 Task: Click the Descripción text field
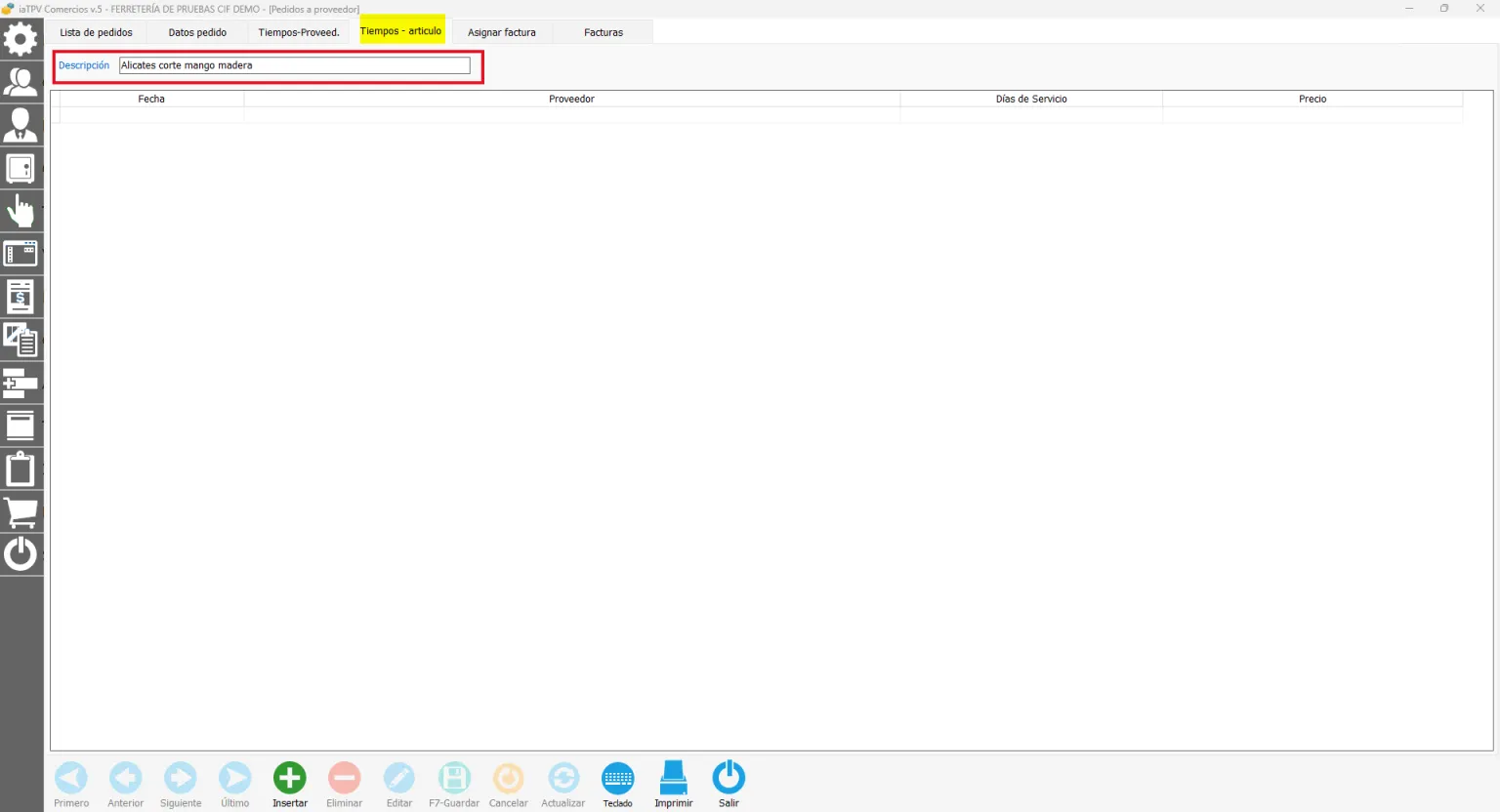pyautogui.click(x=294, y=65)
